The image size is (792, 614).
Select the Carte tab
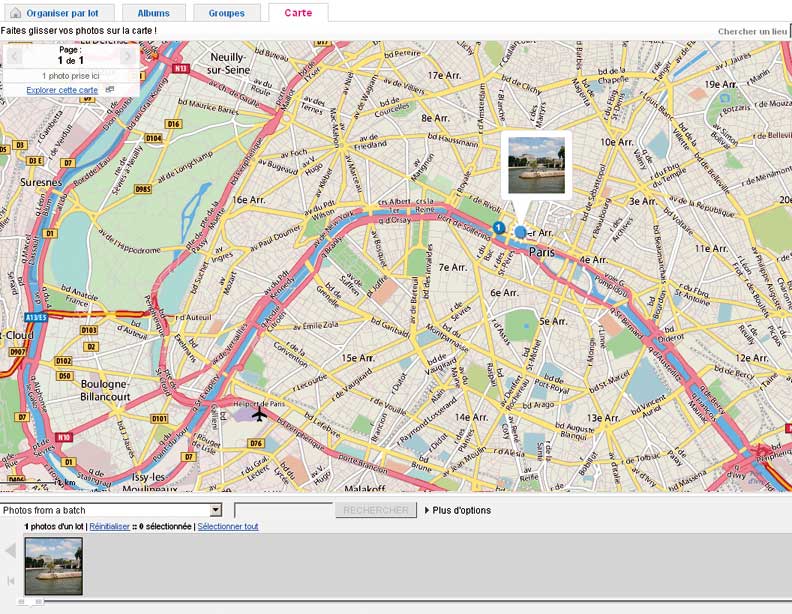pos(297,13)
